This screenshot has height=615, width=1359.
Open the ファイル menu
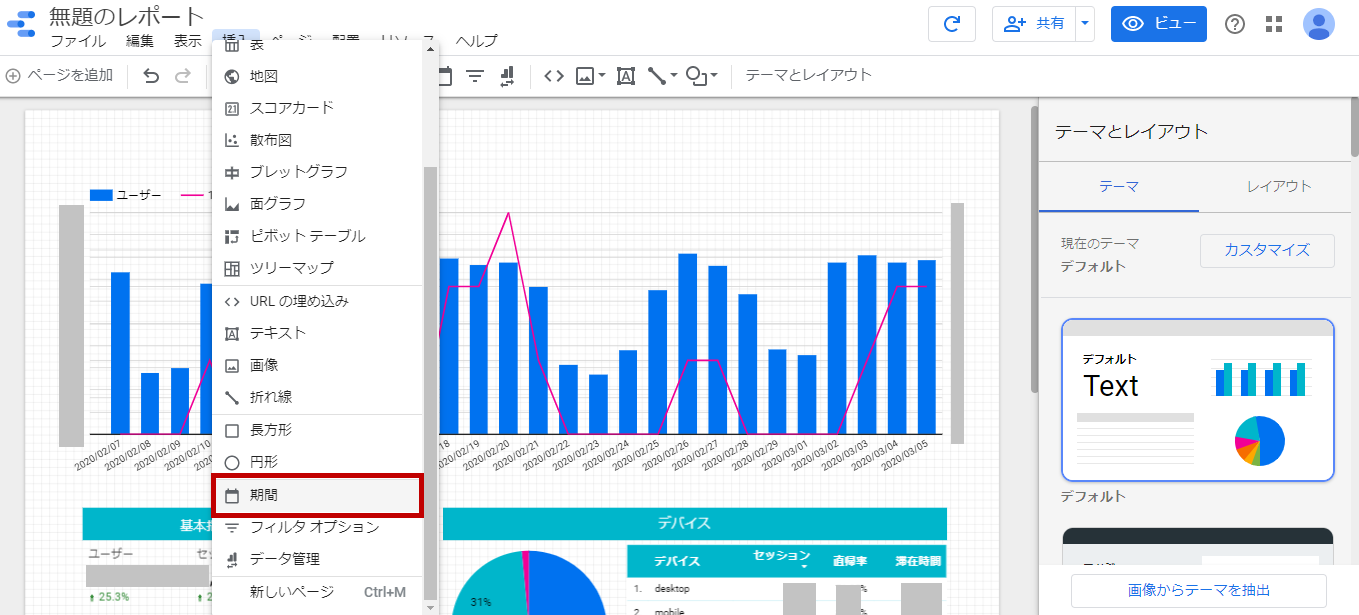click(x=78, y=41)
